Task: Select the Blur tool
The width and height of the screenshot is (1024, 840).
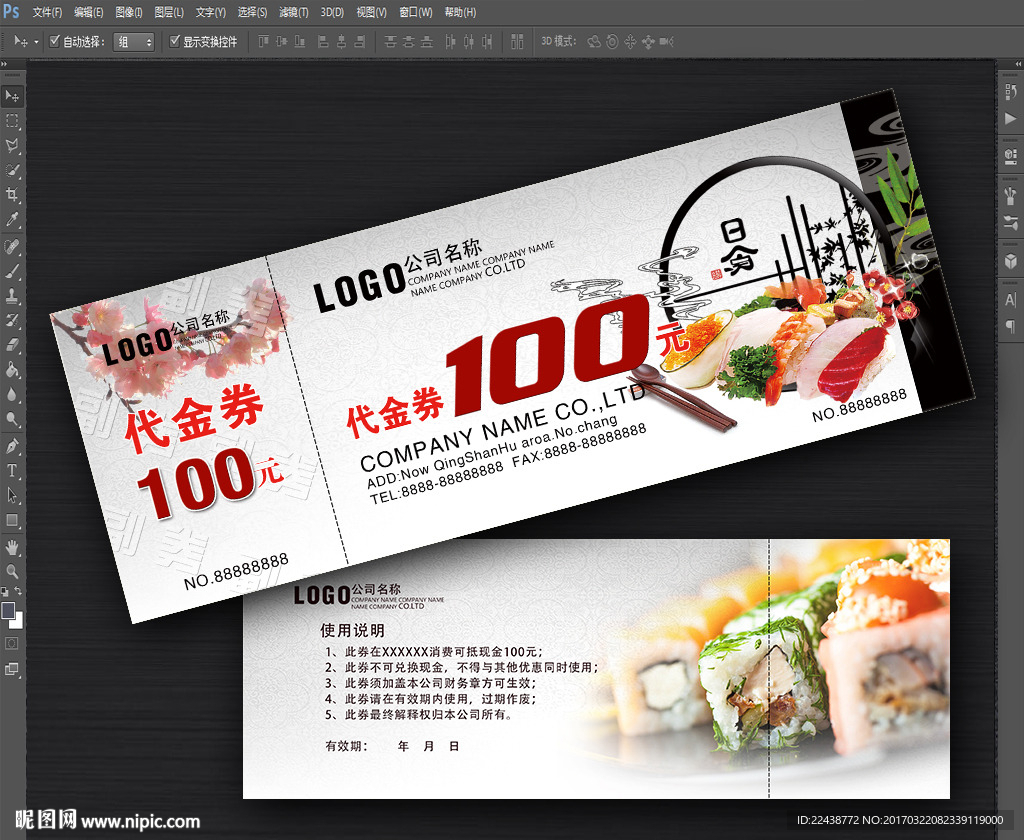Action: (x=12, y=394)
